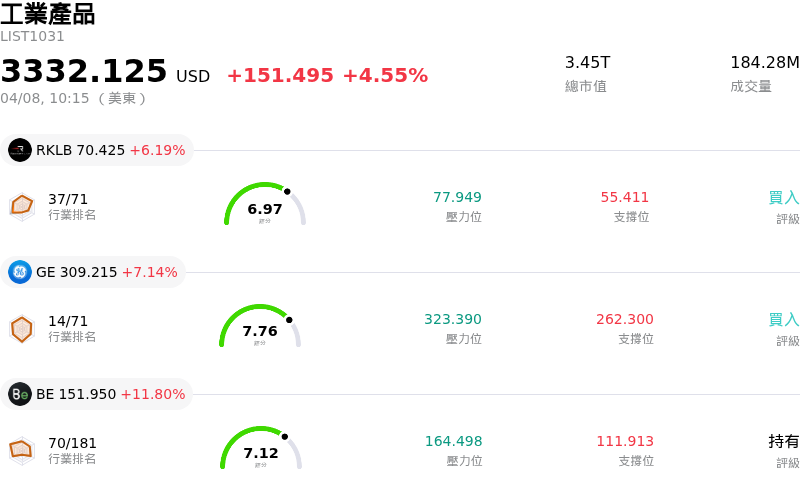The width and height of the screenshot is (800, 488).
Task: Click BE resistance level 164.498
Action: 453,441
